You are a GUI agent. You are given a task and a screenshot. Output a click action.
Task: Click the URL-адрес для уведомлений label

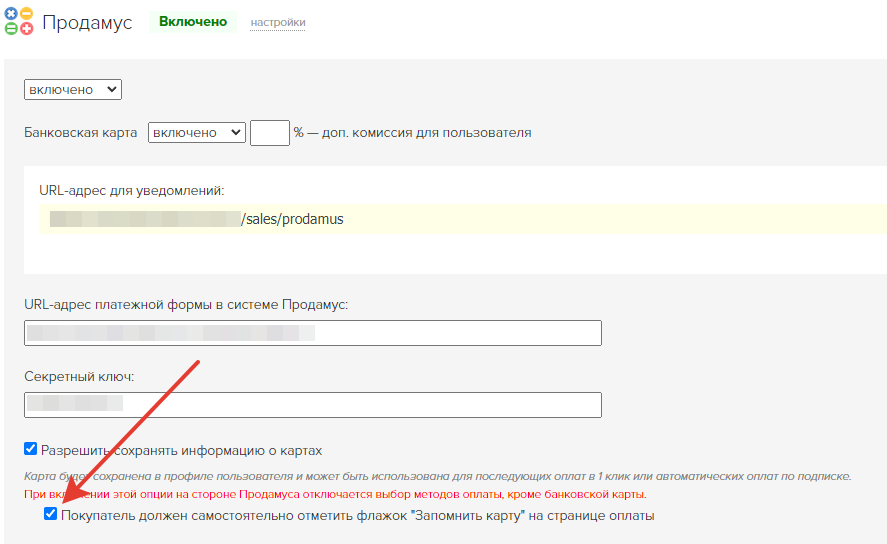coord(132,191)
